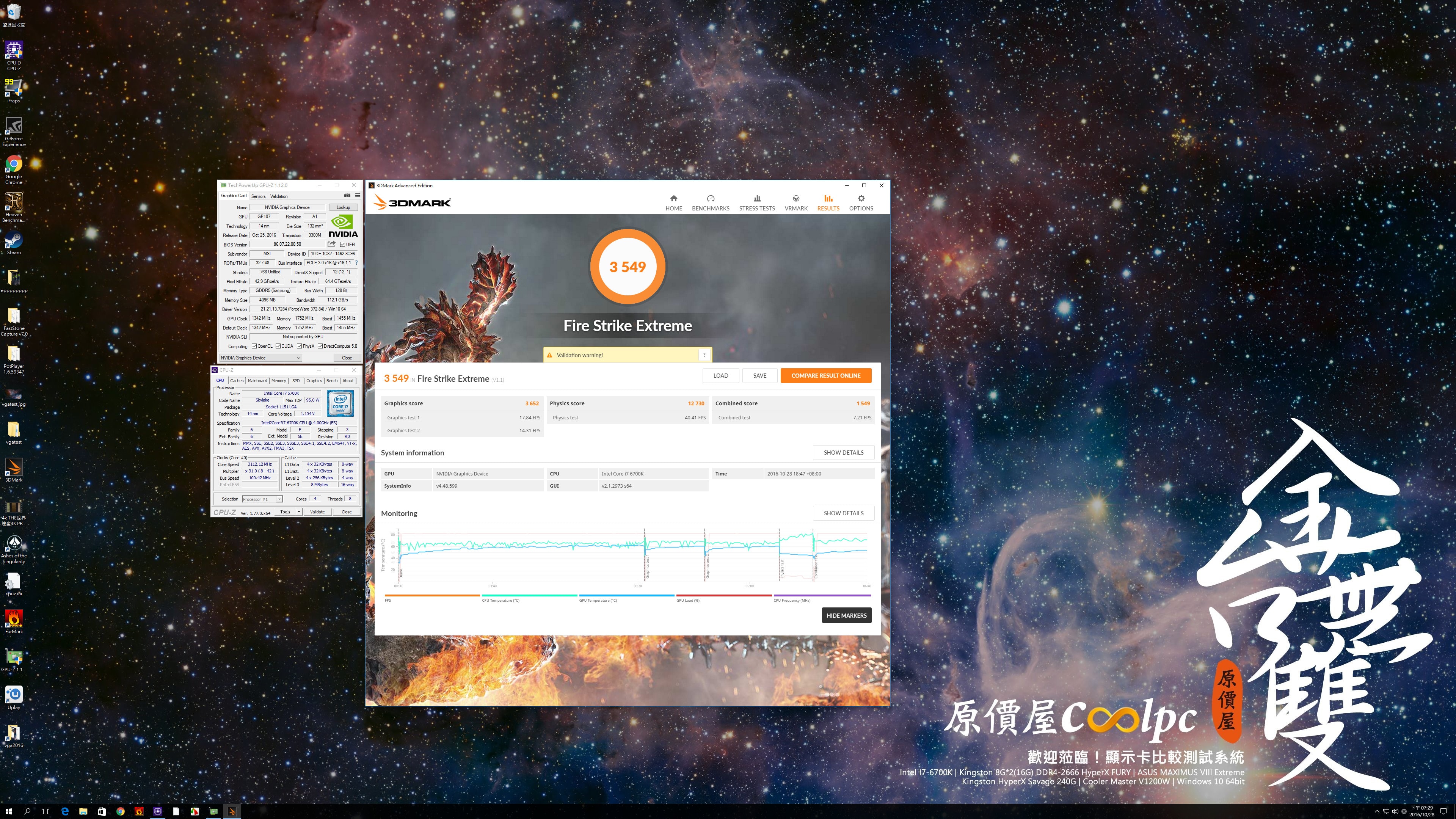Image resolution: width=1456 pixels, height=819 pixels.
Task: Open the Task View taskbar button
Action: pos(46,811)
